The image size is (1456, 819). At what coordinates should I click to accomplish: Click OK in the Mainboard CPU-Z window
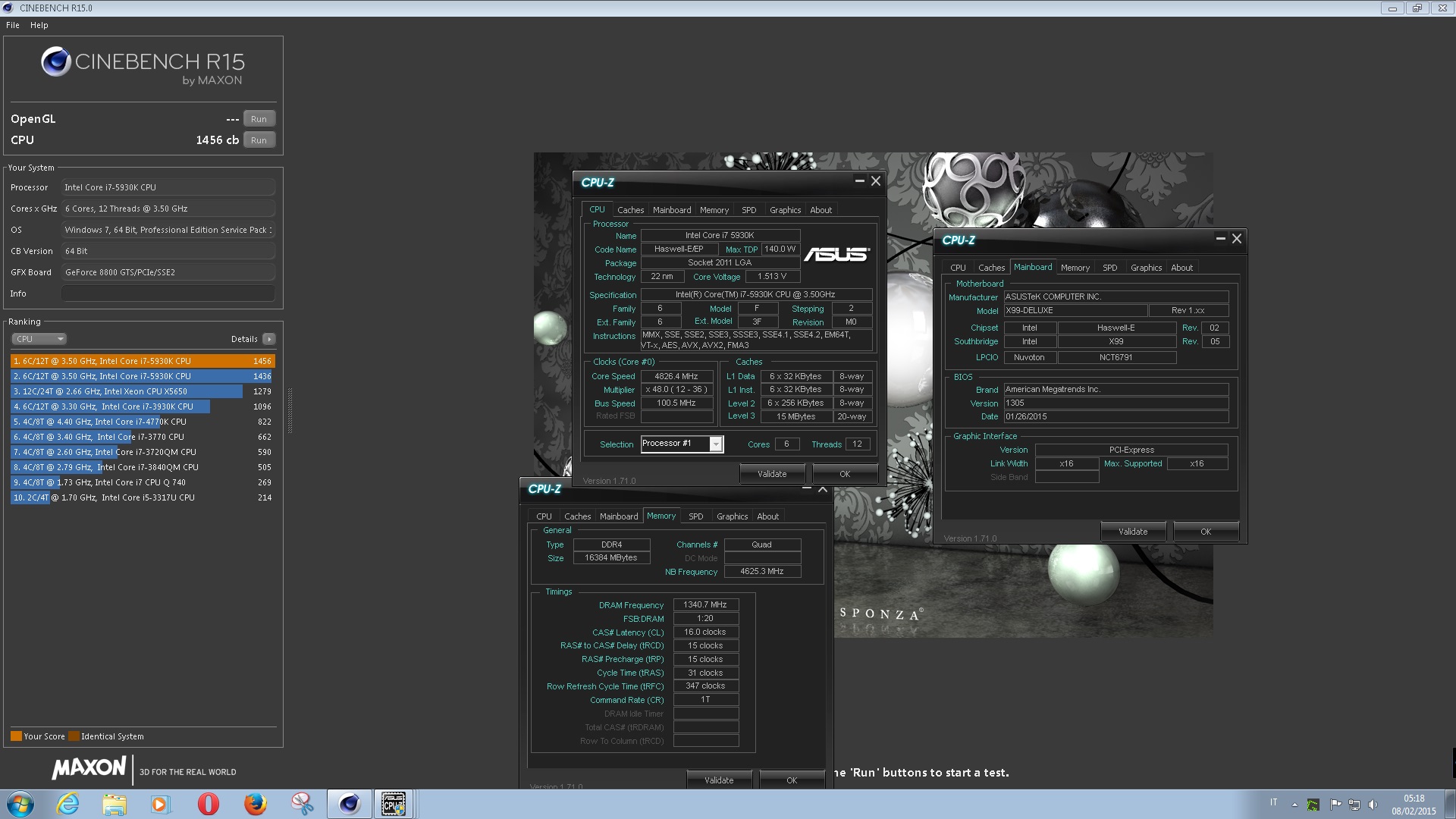1206,532
